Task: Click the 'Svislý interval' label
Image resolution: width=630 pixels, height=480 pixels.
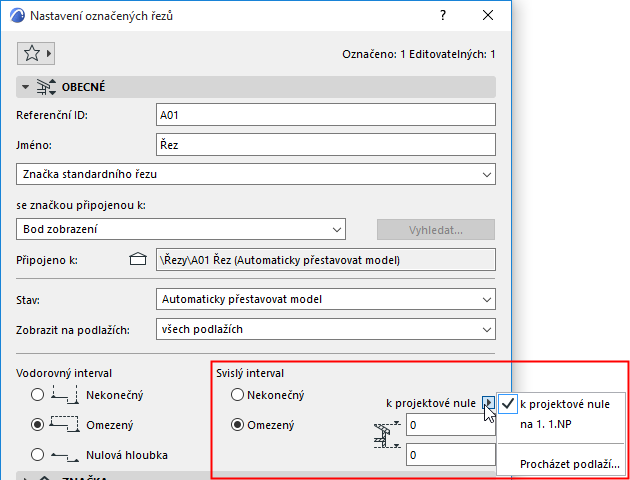Action: pyautogui.click(x=250, y=373)
